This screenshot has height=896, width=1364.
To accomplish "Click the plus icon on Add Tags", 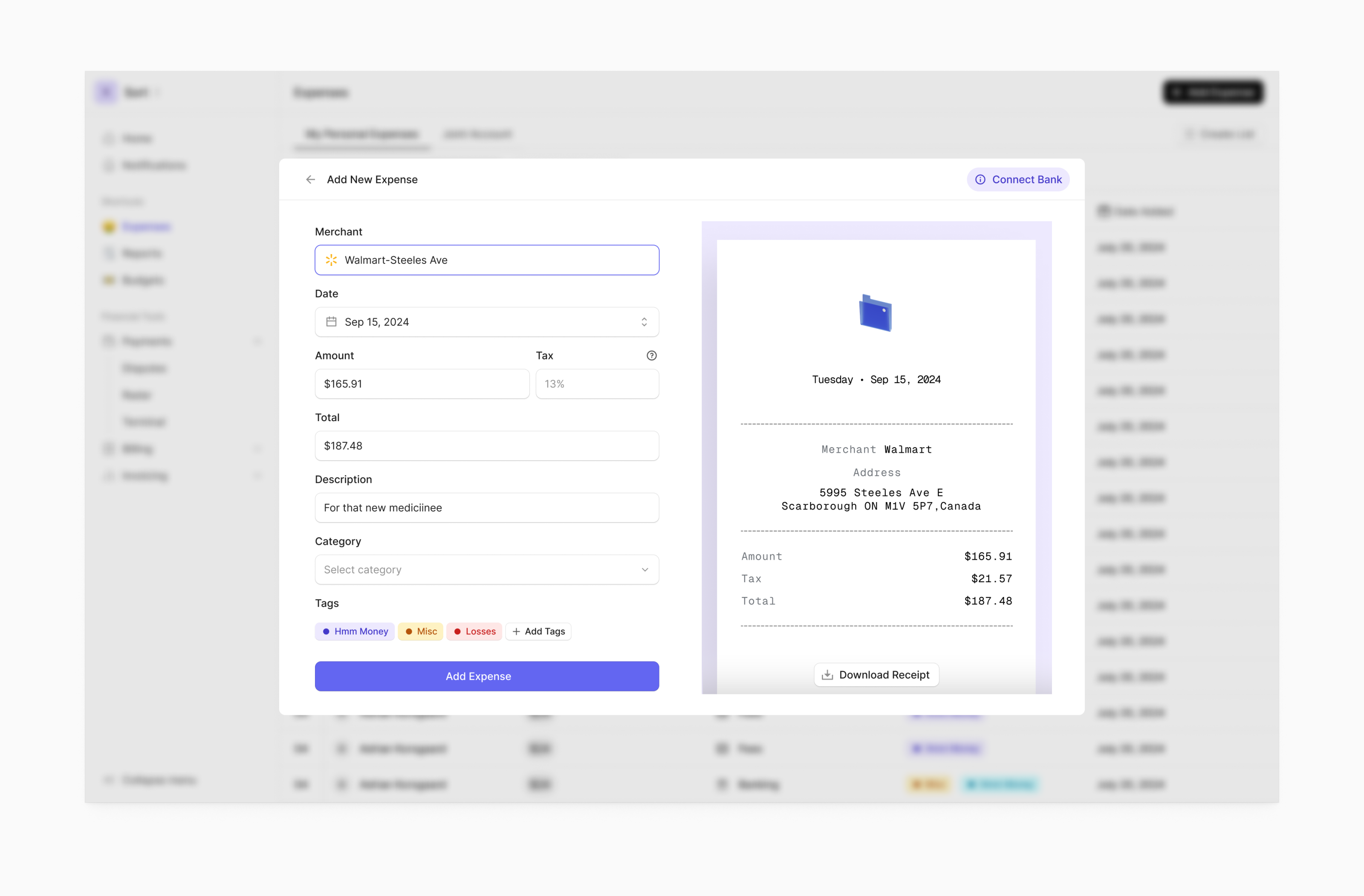I will (x=516, y=631).
